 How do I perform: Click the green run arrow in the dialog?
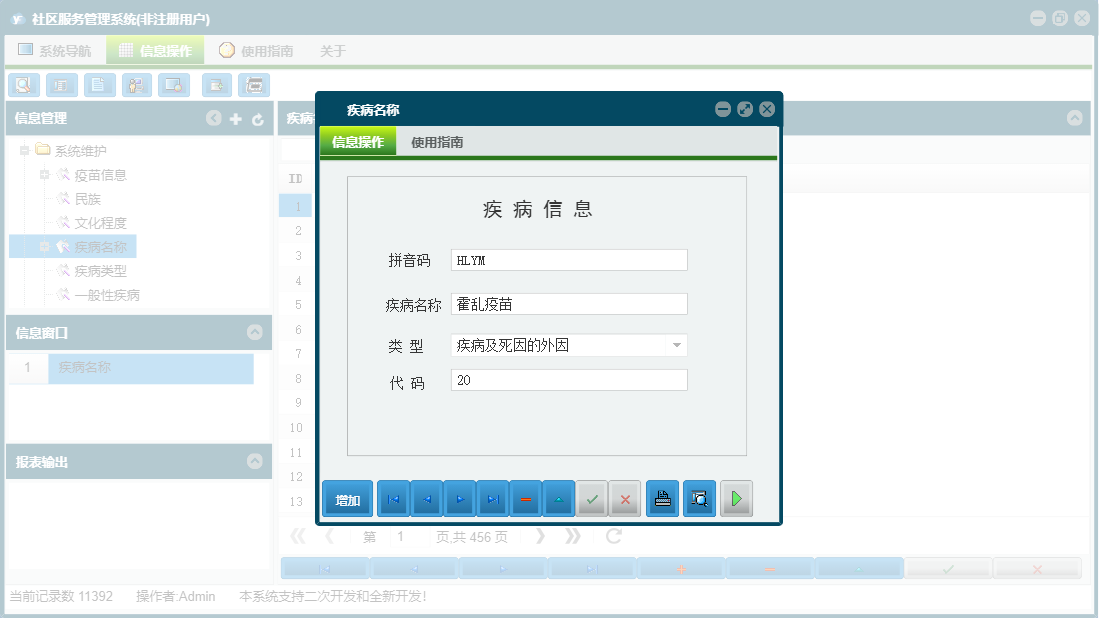click(x=737, y=498)
